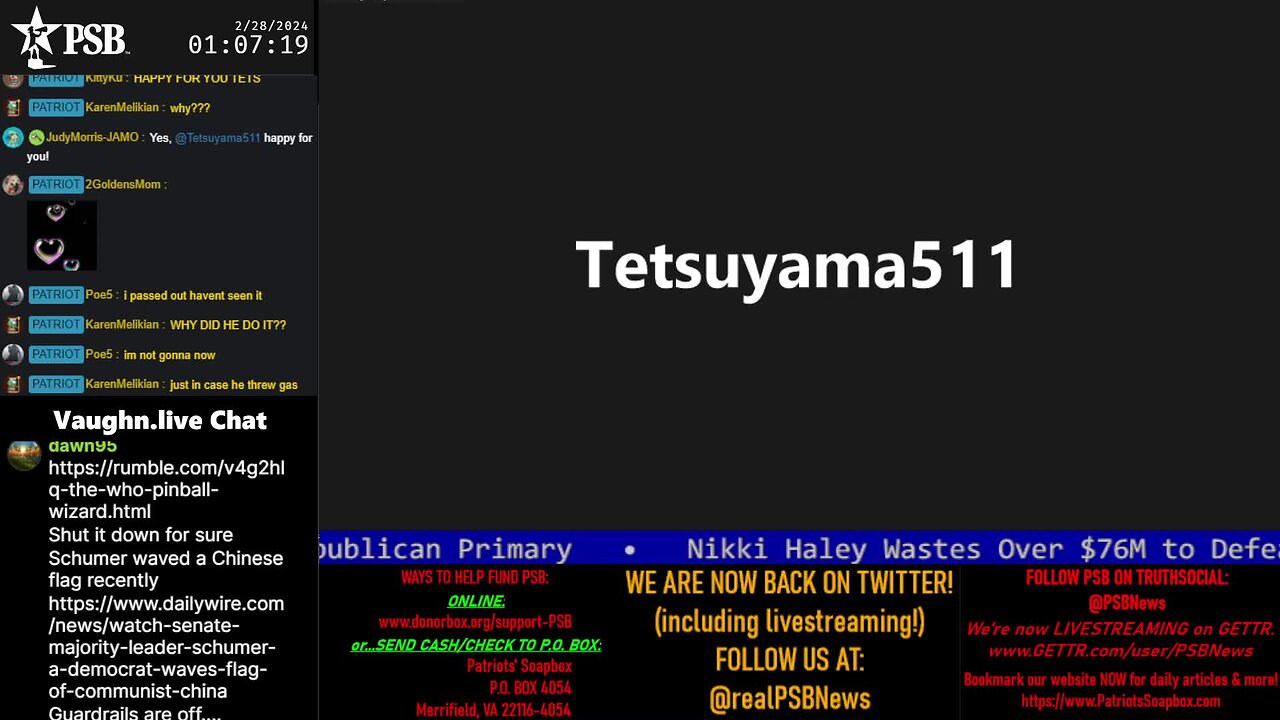The width and height of the screenshot is (1280, 720).
Task: Click PATRIOT badge beside 'why???' message
Action: pyautogui.click(x=56, y=107)
